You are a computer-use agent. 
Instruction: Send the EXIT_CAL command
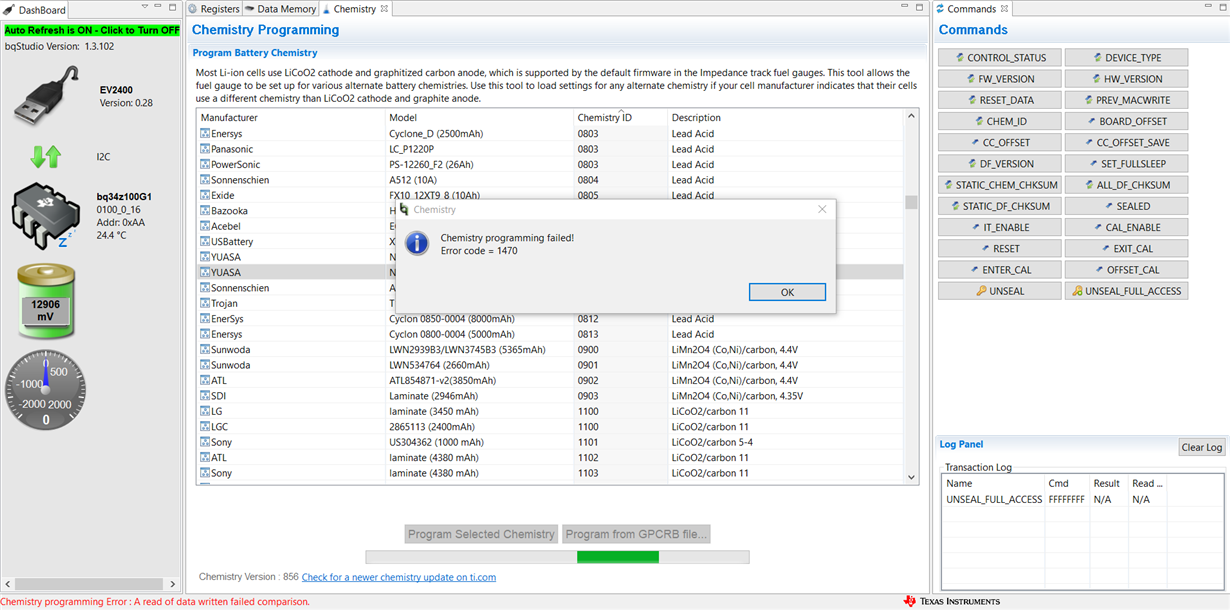(x=1126, y=249)
